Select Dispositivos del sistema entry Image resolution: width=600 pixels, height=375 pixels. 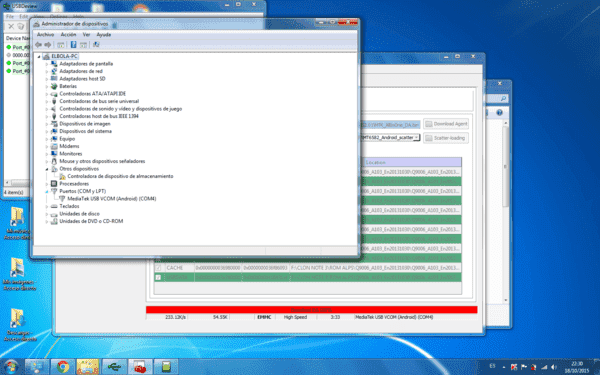coord(85,131)
